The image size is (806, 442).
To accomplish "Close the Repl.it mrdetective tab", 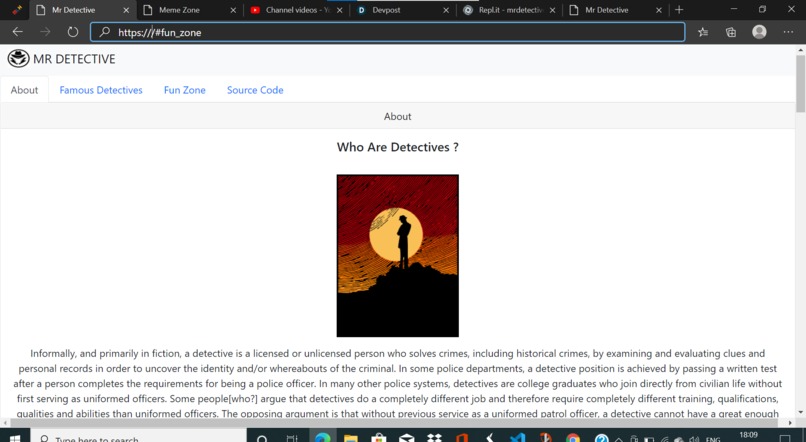I will coord(552,10).
